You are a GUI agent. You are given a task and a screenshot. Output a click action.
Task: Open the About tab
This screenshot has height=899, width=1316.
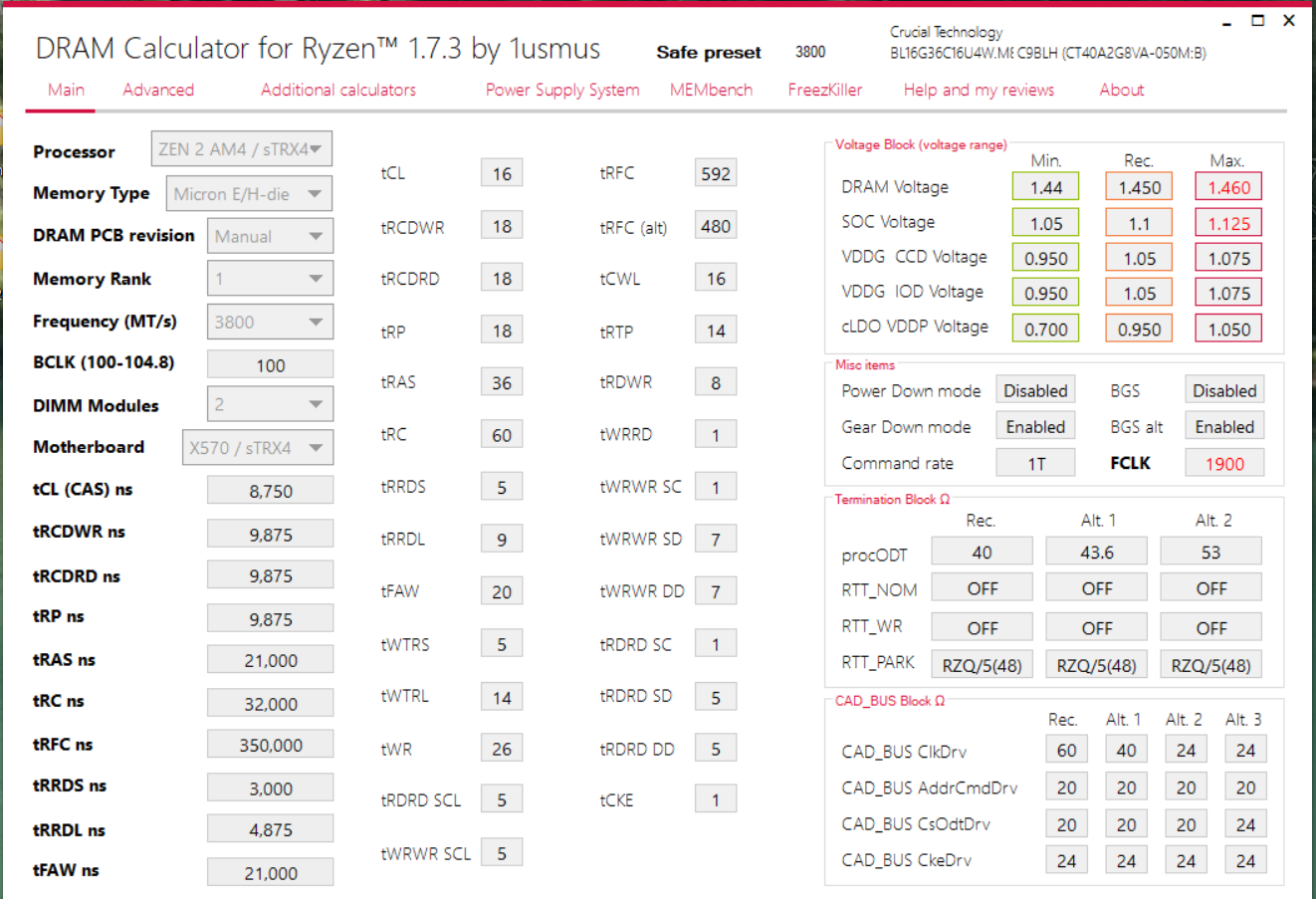(x=1121, y=90)
